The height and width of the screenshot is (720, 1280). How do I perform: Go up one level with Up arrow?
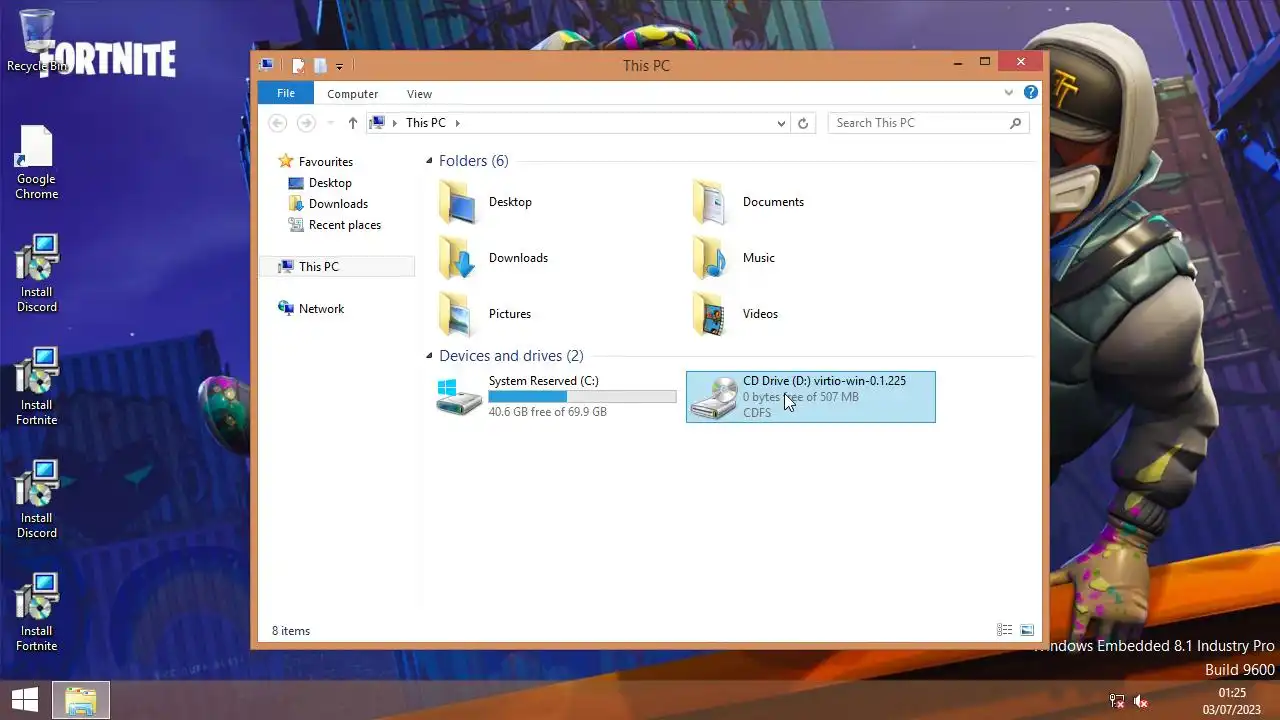(352, 123)
